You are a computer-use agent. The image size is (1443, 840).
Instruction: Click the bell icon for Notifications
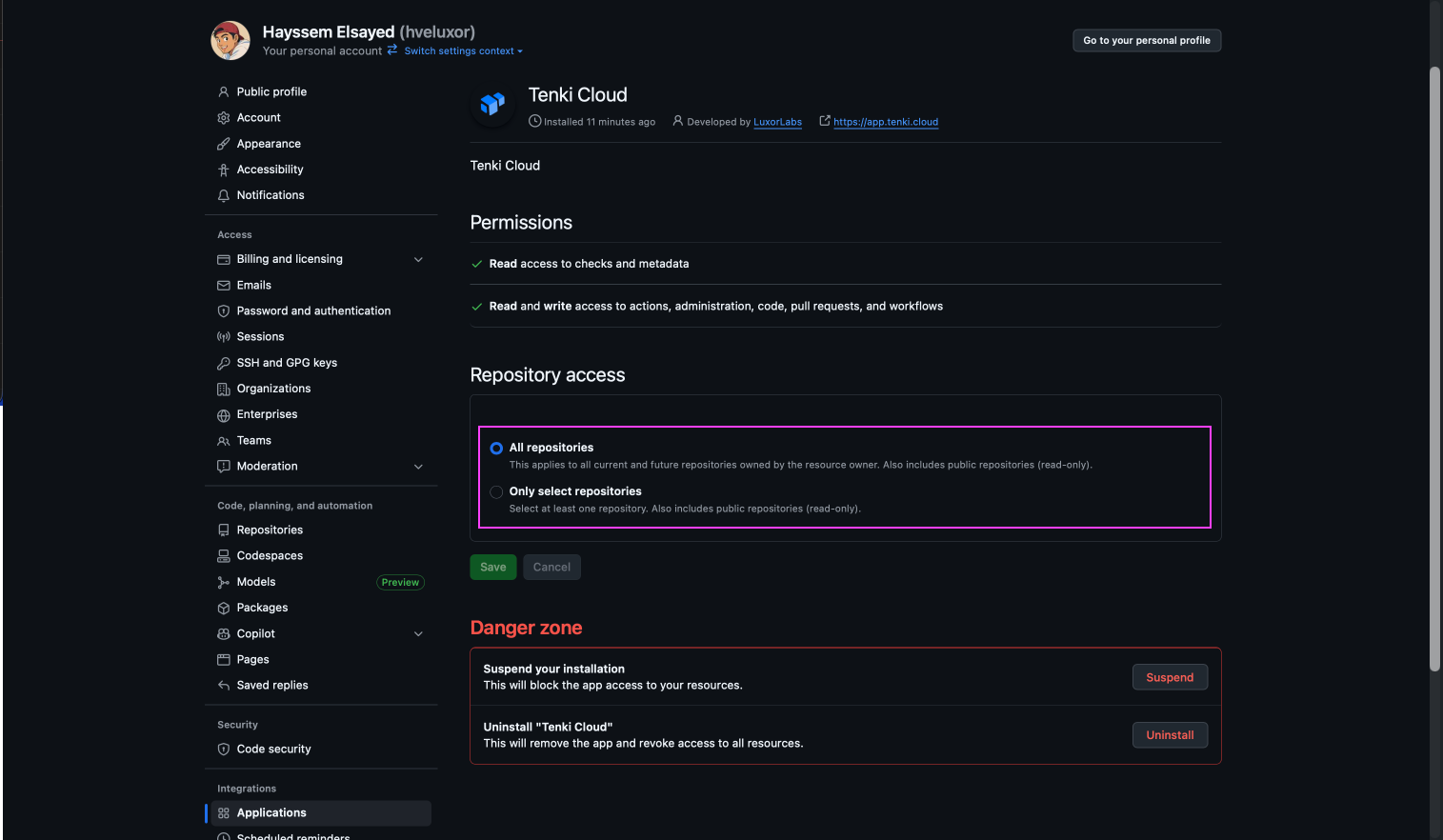224,195
